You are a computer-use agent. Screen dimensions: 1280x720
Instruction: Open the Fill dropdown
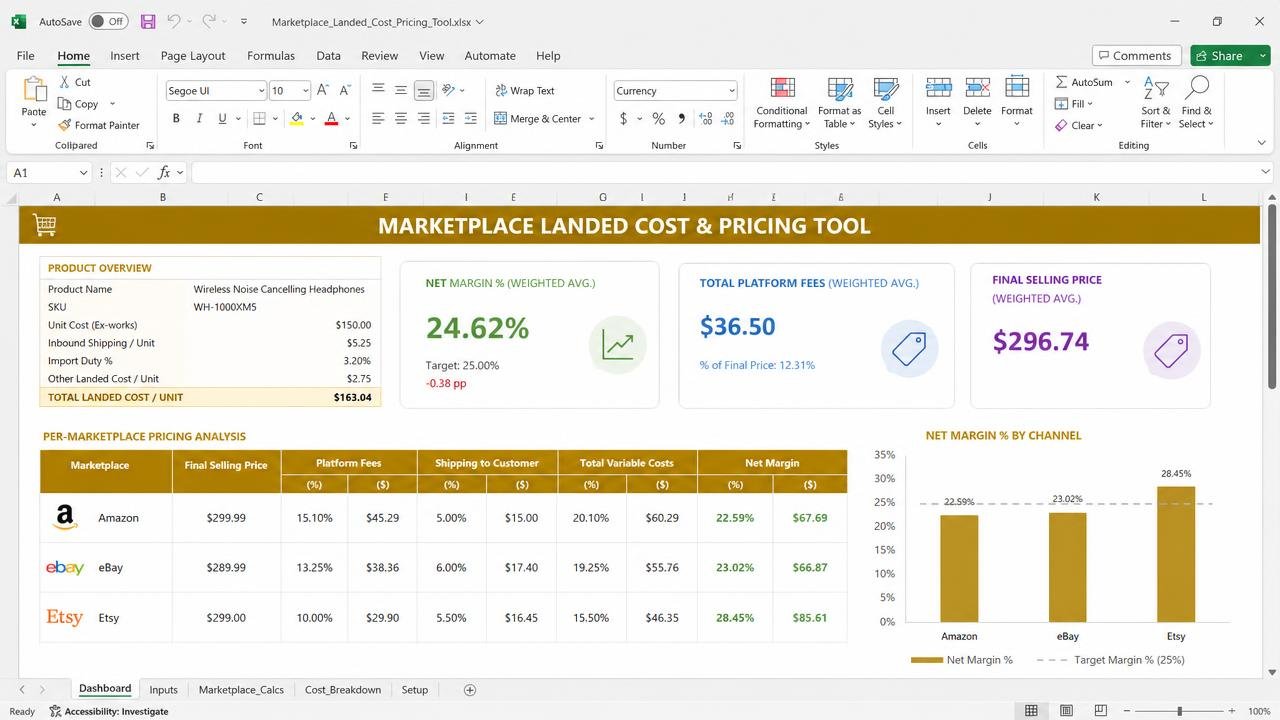tap(1074, 103)
